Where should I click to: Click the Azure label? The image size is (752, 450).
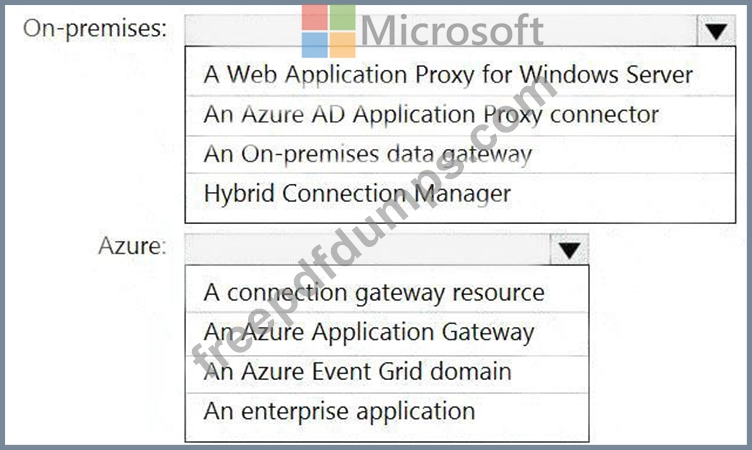132,246
